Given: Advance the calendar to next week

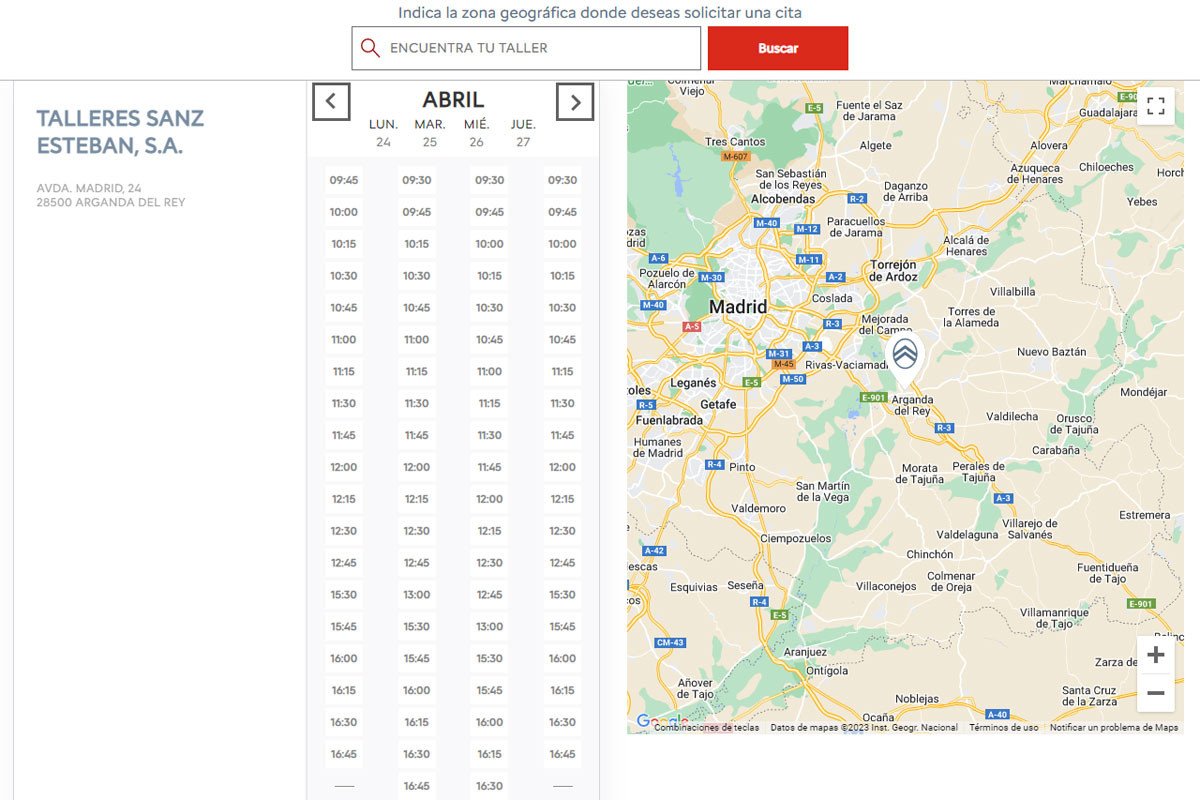Looking at the screenshot, I should point(575,101).
